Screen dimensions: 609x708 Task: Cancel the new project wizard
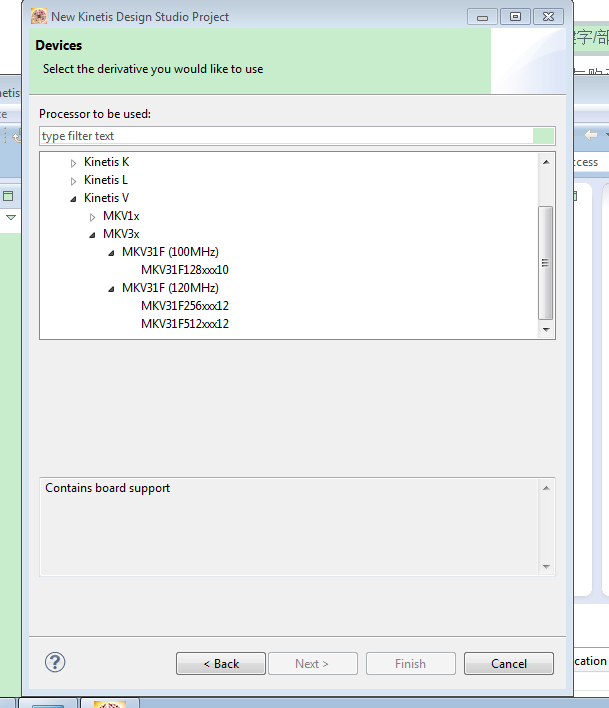click(509, 663)
